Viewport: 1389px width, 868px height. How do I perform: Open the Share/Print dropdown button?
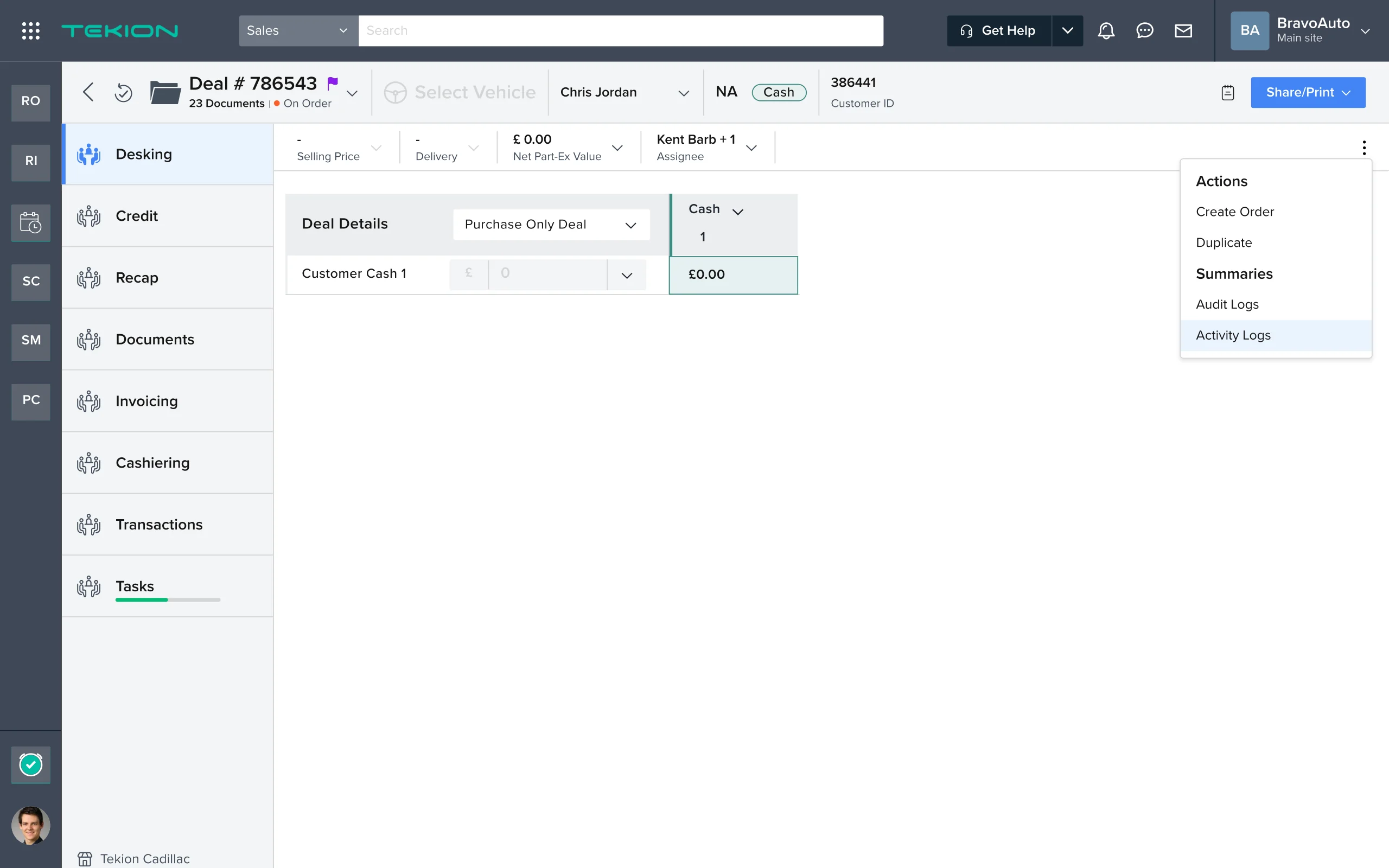point(1308,92)
